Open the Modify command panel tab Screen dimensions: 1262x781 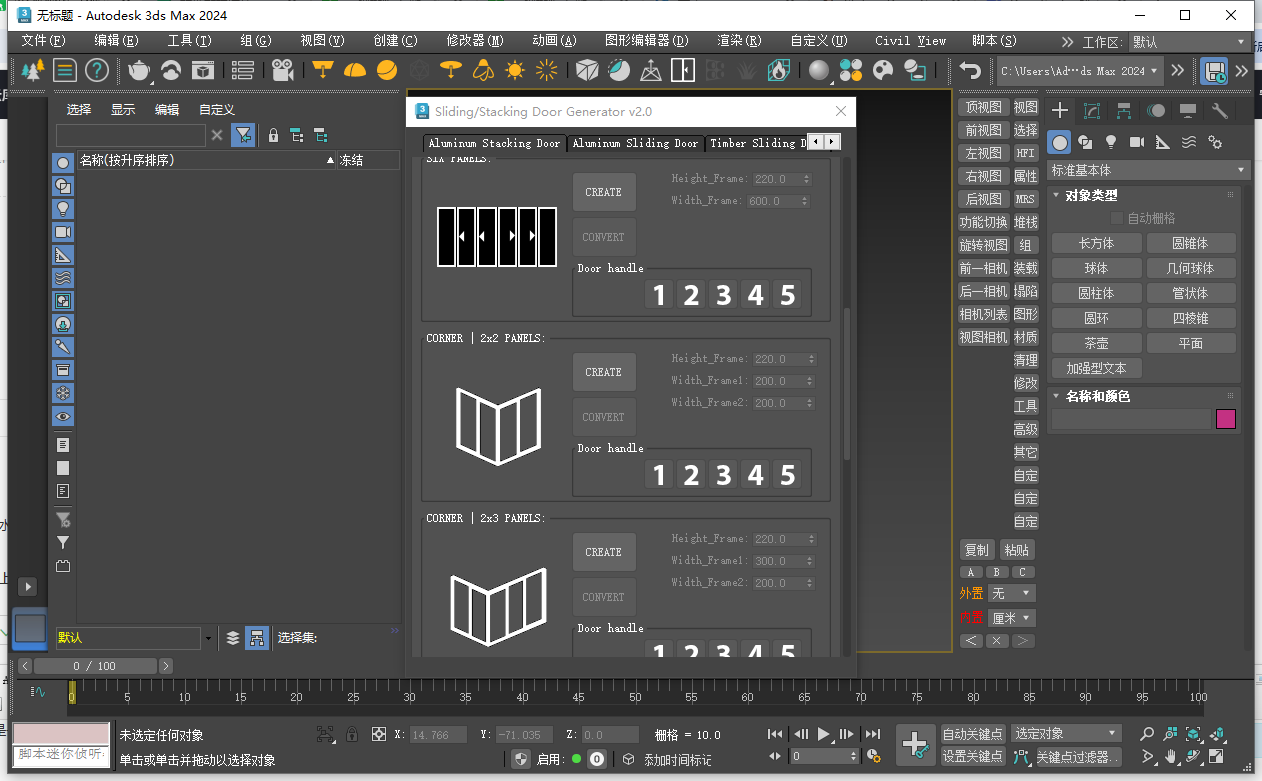(x=1092, y=111)
